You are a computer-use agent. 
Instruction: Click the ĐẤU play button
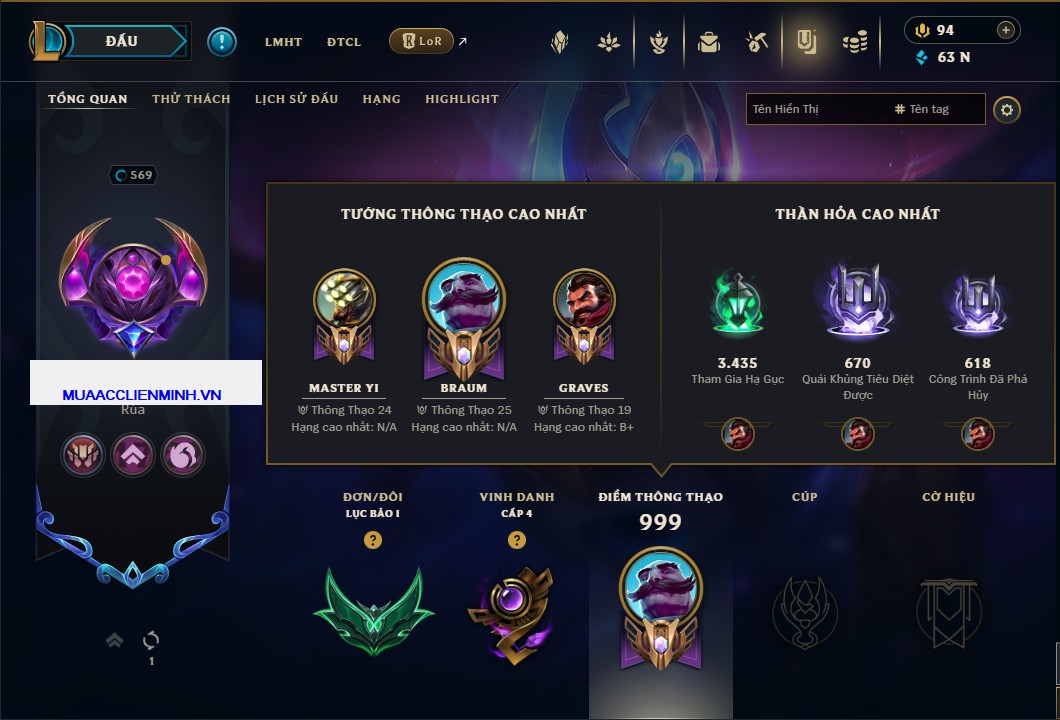pyautogui.click(x=122, y=41)
